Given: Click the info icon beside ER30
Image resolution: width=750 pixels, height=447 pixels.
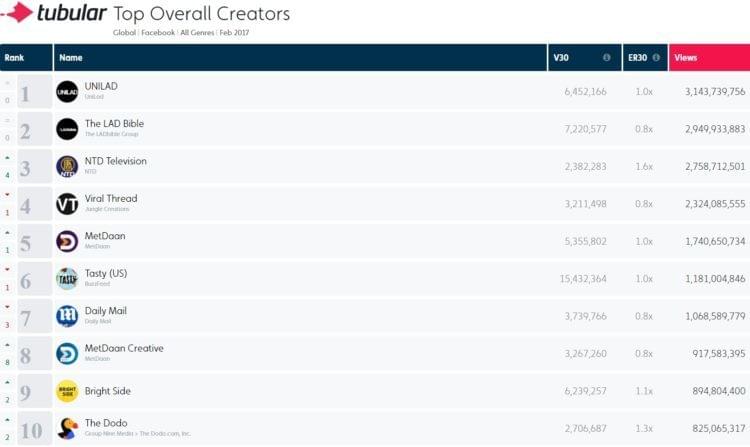Looking at the screenshot, I should [656, 57].
